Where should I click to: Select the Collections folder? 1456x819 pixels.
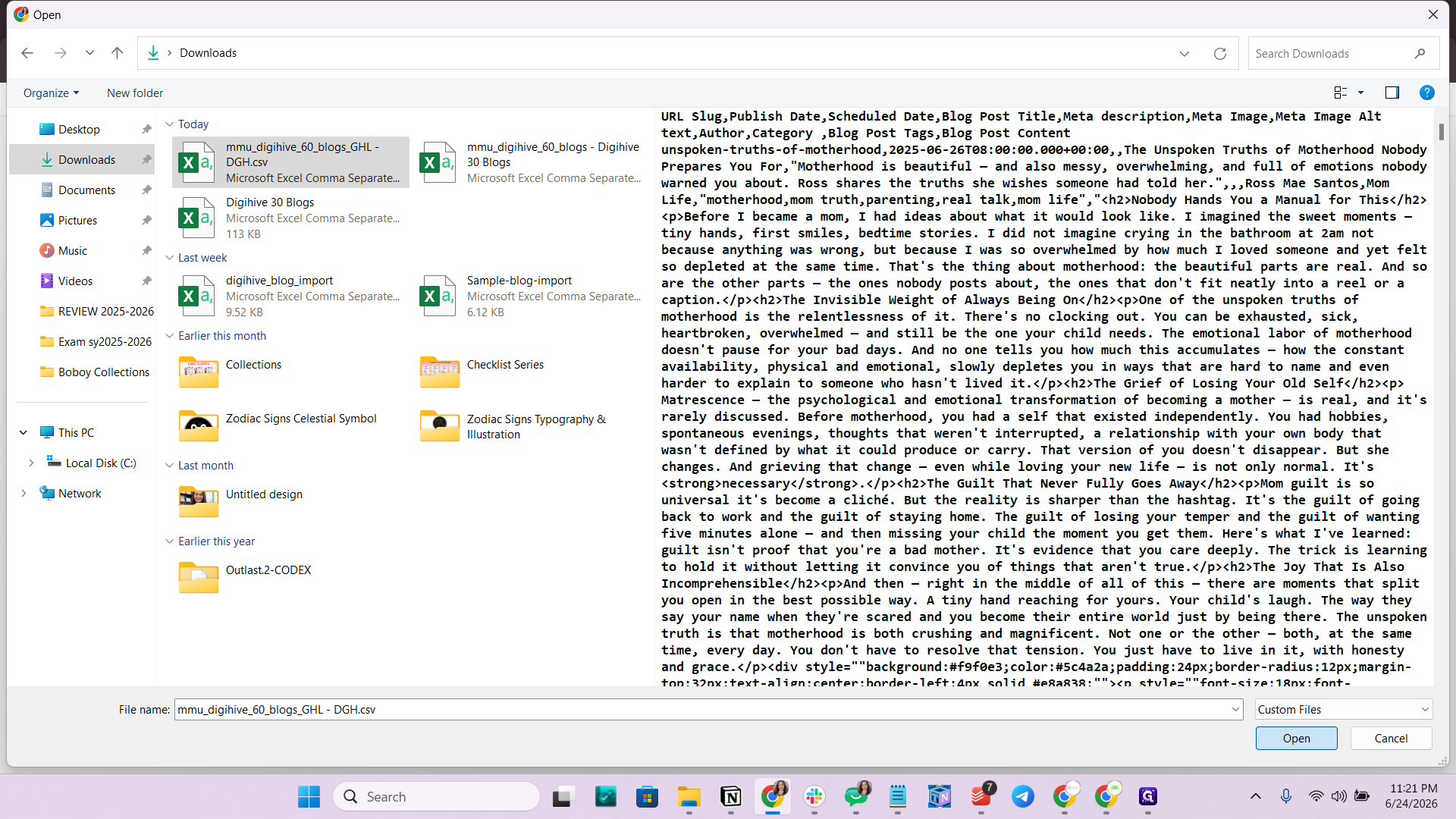(291, 372)
